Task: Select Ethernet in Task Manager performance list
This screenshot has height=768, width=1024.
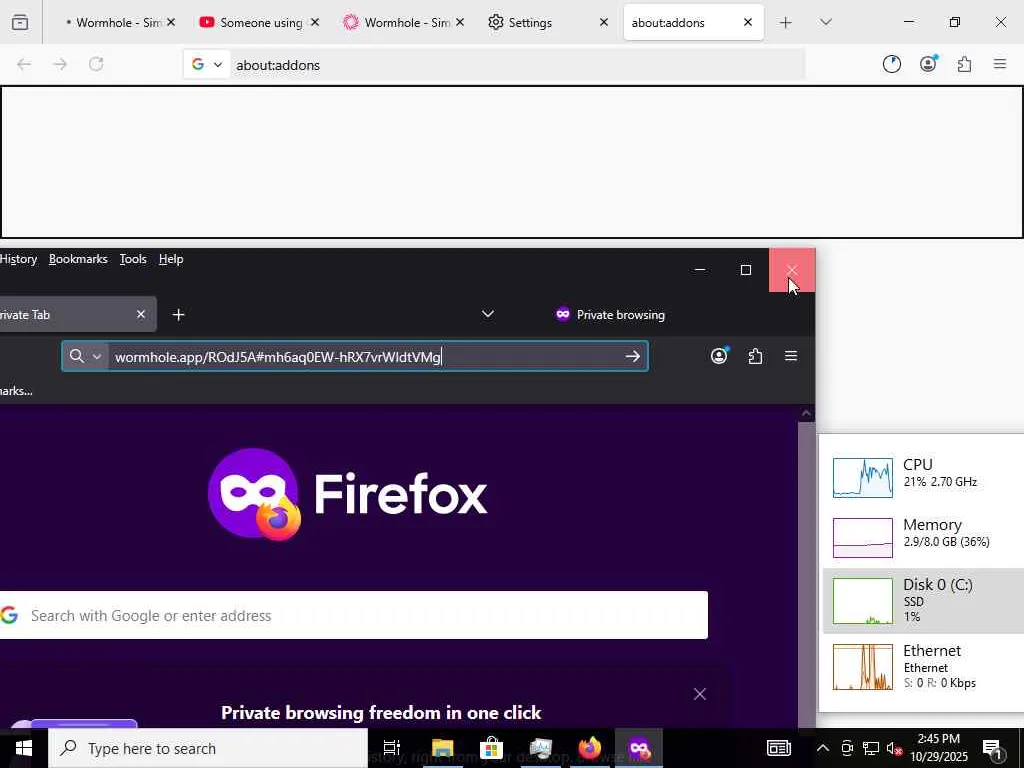Action: tap(923, 667)
